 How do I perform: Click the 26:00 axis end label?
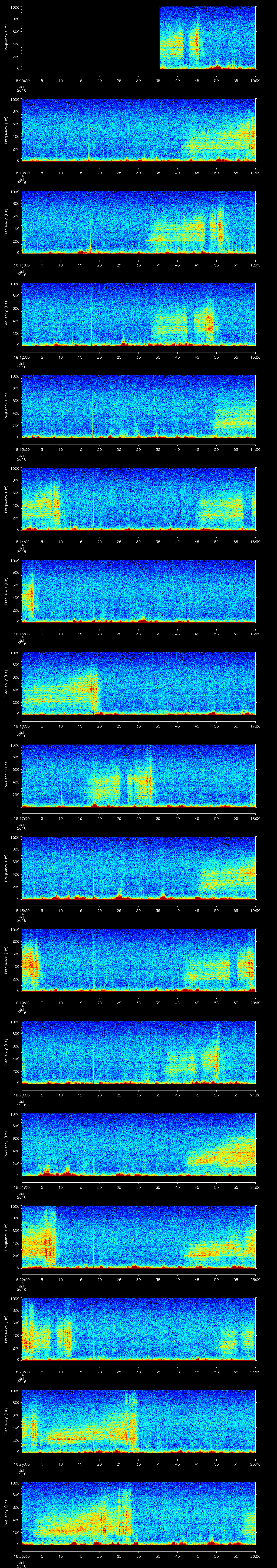(x=255, y=1556)
